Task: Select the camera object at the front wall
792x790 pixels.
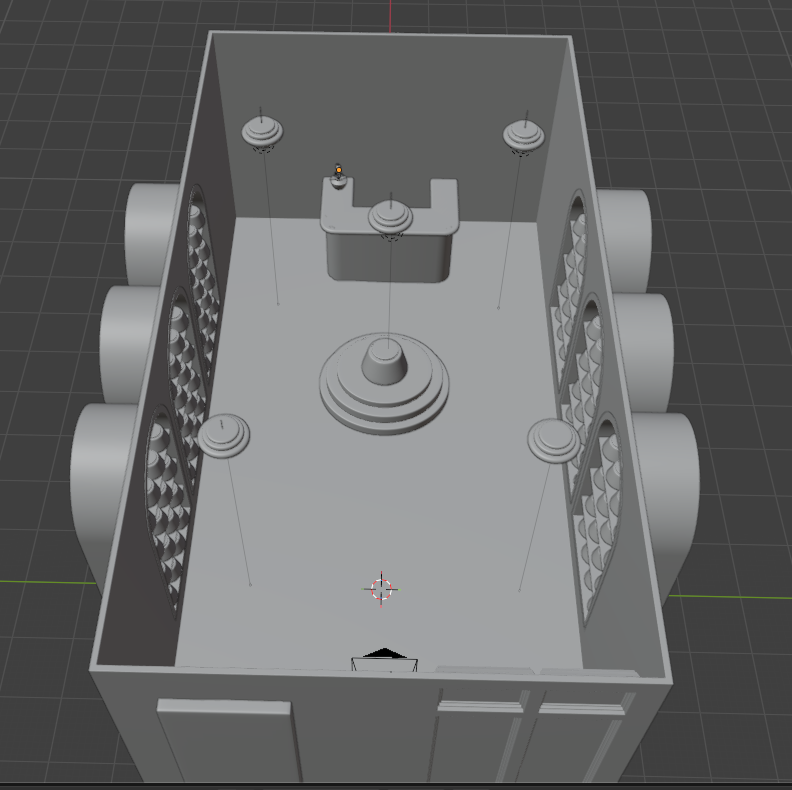Action: (x=384, y=660)
